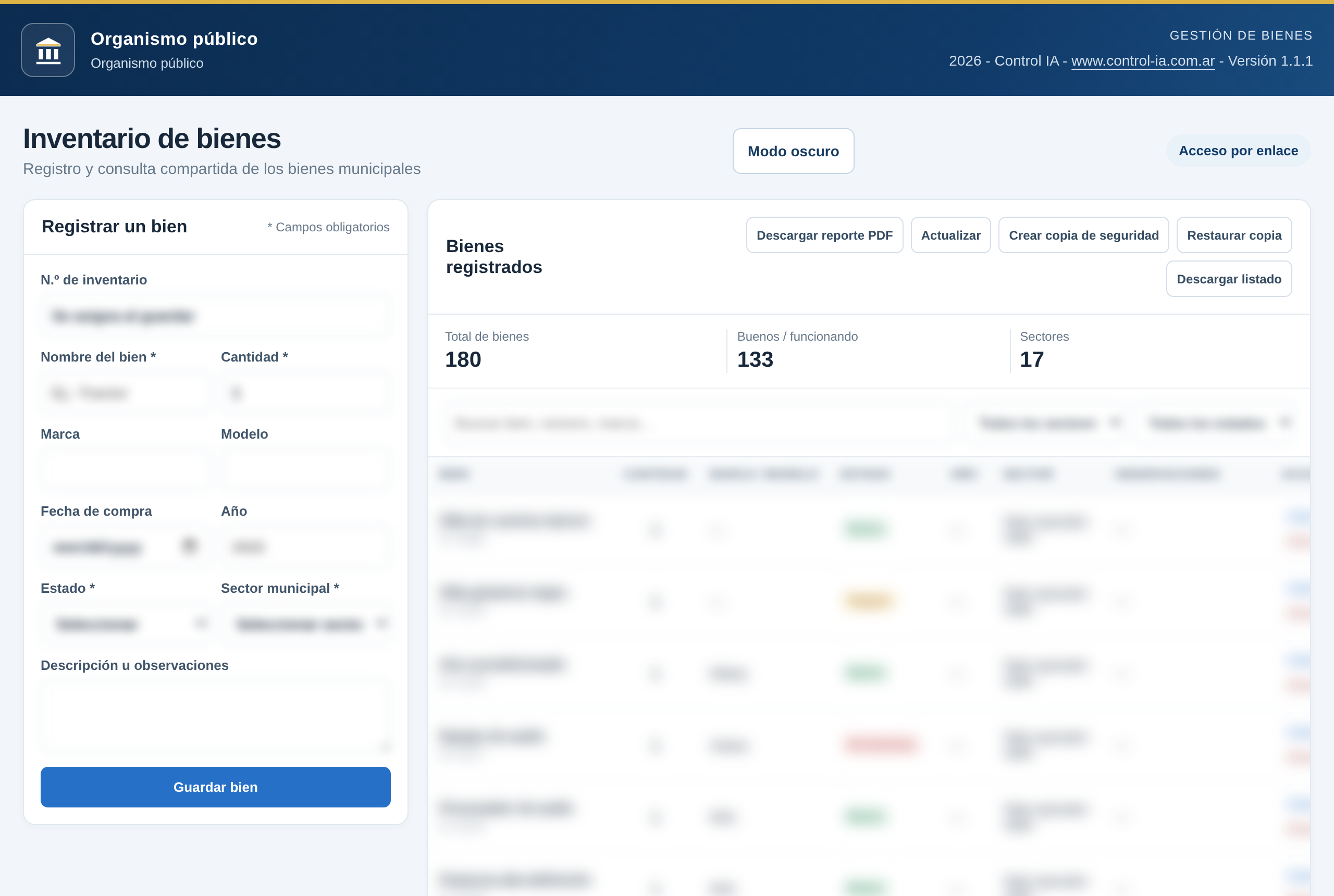The image size is (1334, 896).
Task: Refresh list with Actualizar button
Action: pyautogui.click(x=950, y=235)
